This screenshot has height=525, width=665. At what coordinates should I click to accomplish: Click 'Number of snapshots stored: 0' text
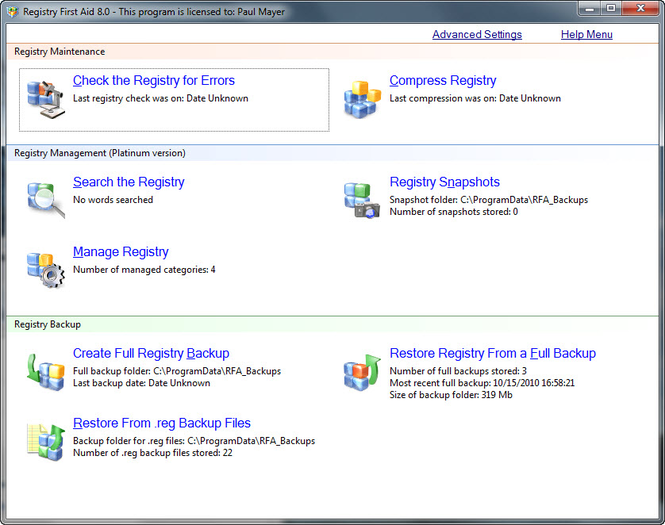pyautogui.click(x=453, y=212)
